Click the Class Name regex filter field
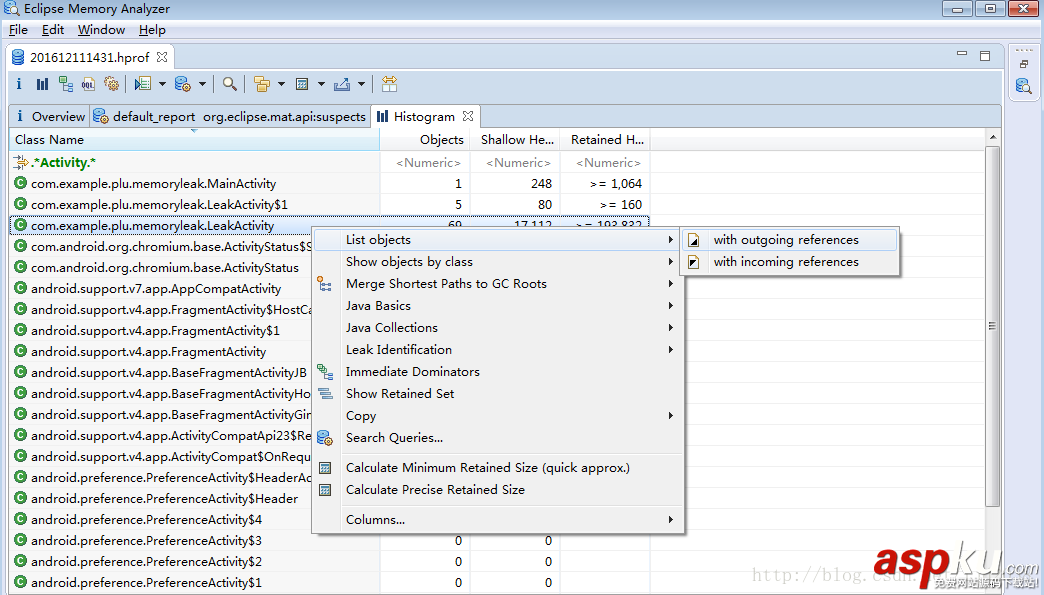Screen dimensions: 1044x595 tap(150, 162)
